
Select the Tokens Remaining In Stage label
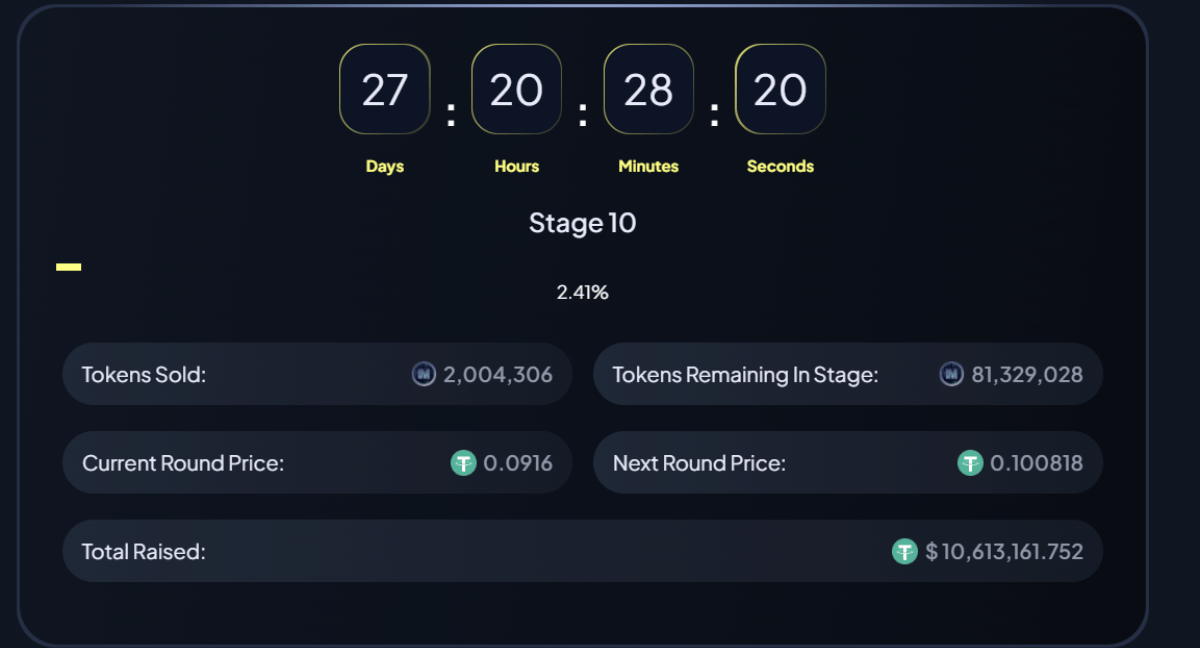pyautogui.click(x=745, y=375)
